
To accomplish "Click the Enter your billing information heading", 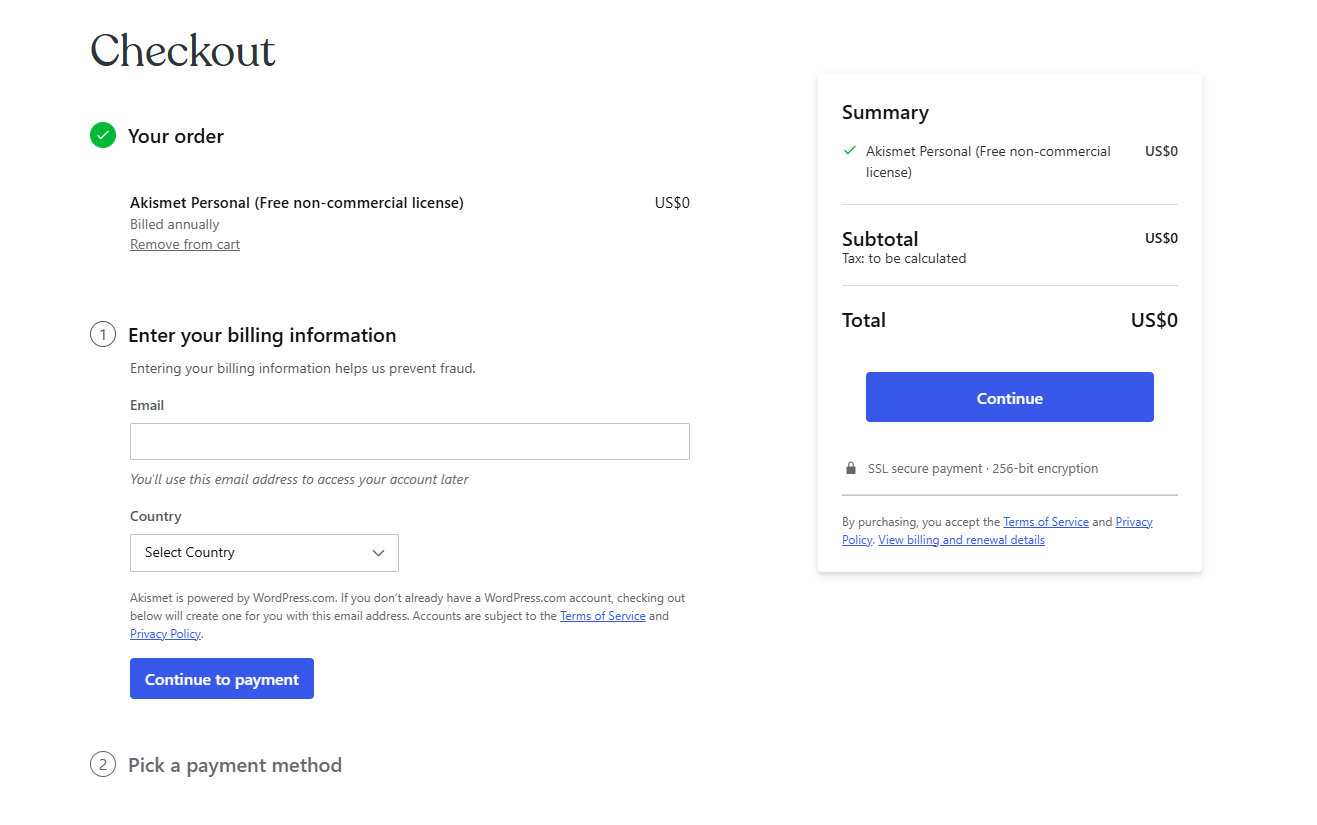I will 262,335.
